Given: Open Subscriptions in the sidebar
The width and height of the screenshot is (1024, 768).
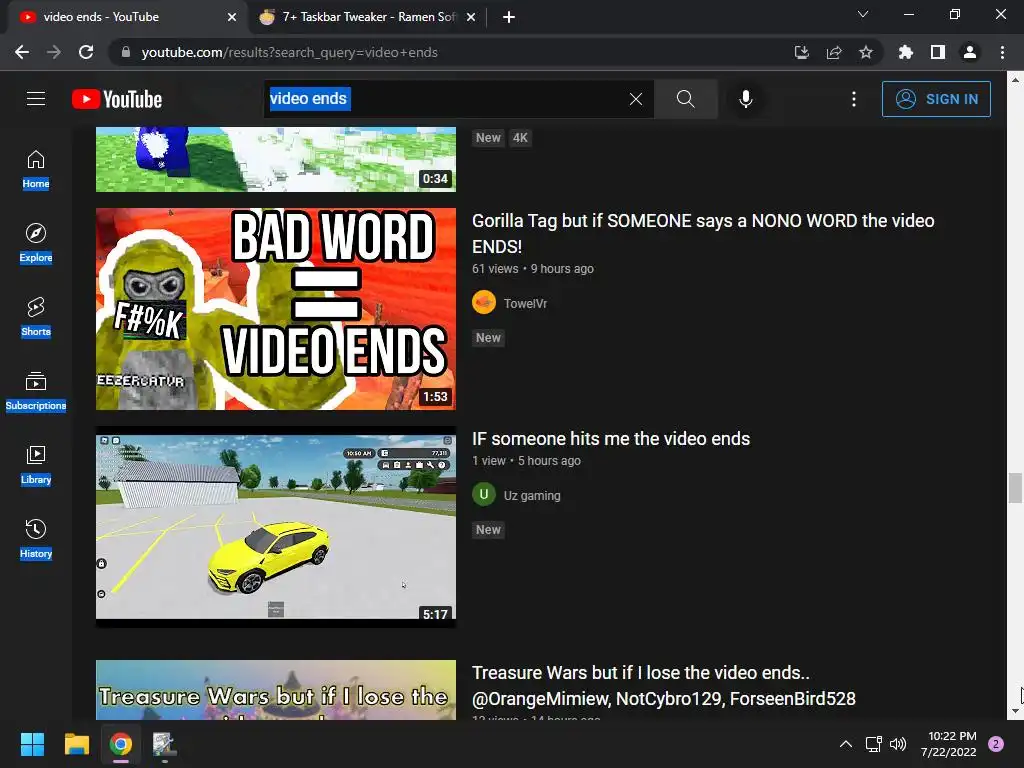Looking at the screenshot, I should click(x=36, y=391).
